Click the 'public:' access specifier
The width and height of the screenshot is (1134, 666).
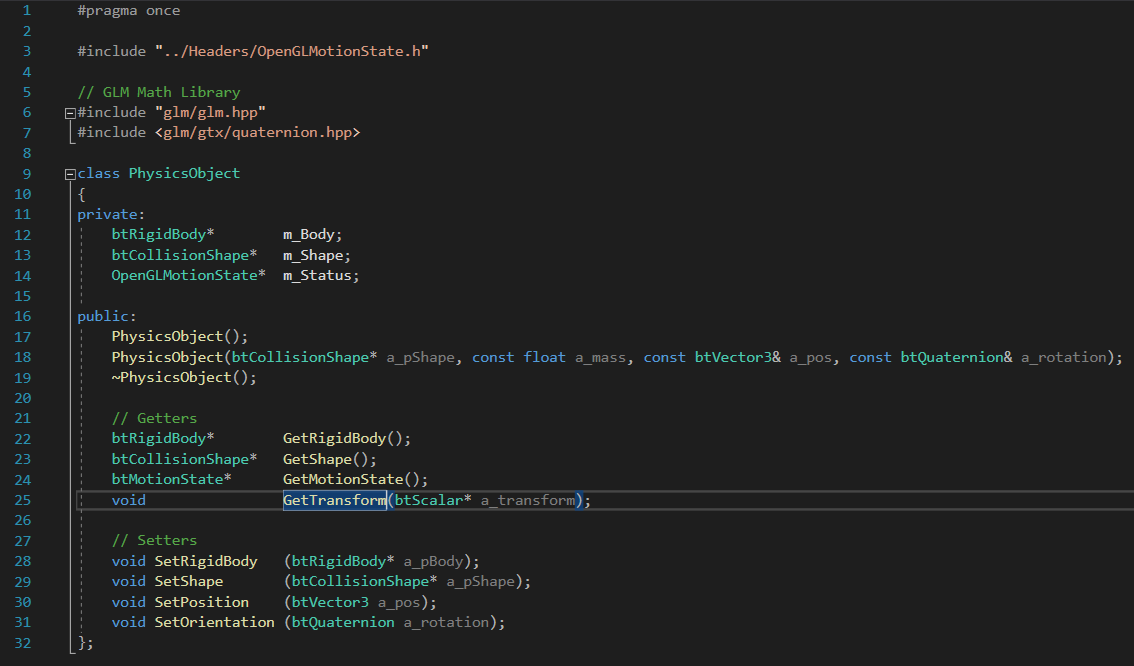coord(107,316)
